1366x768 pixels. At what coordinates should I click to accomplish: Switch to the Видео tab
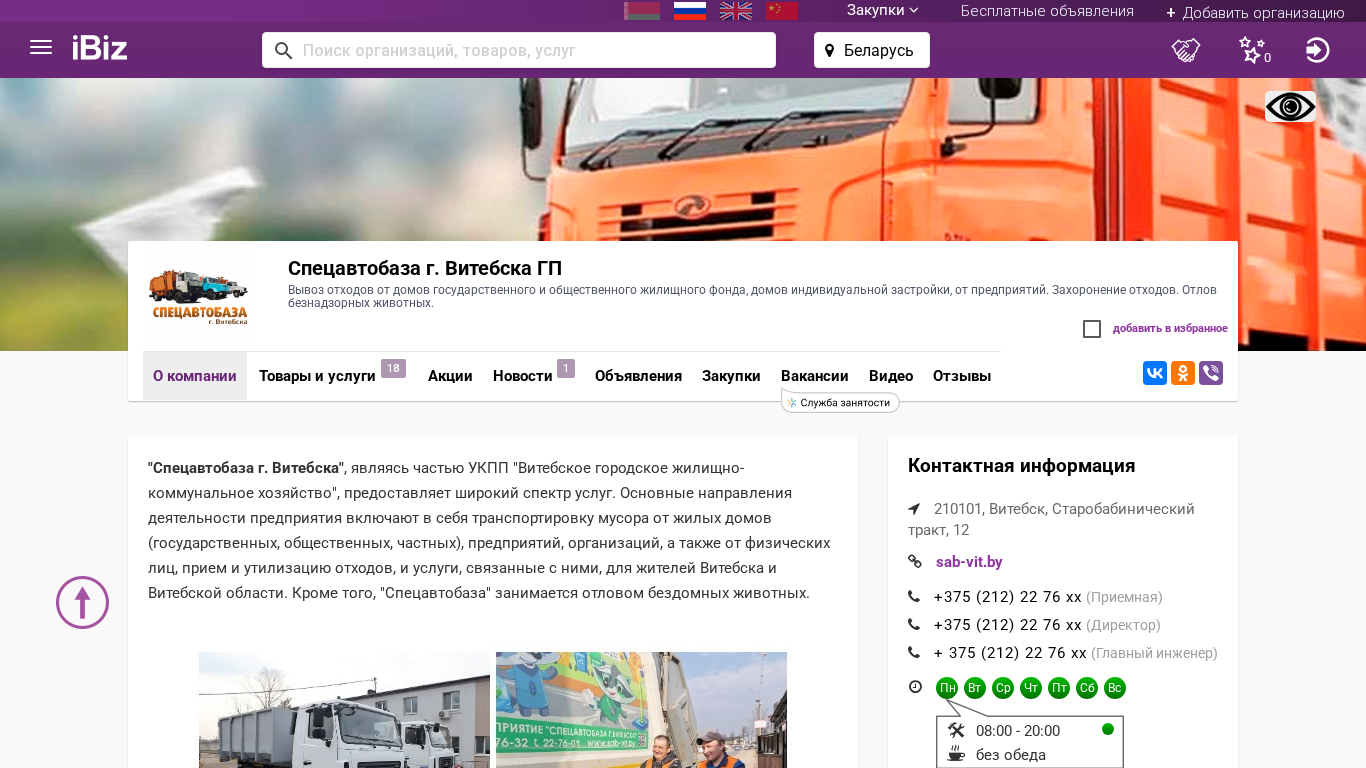point(891,376)
